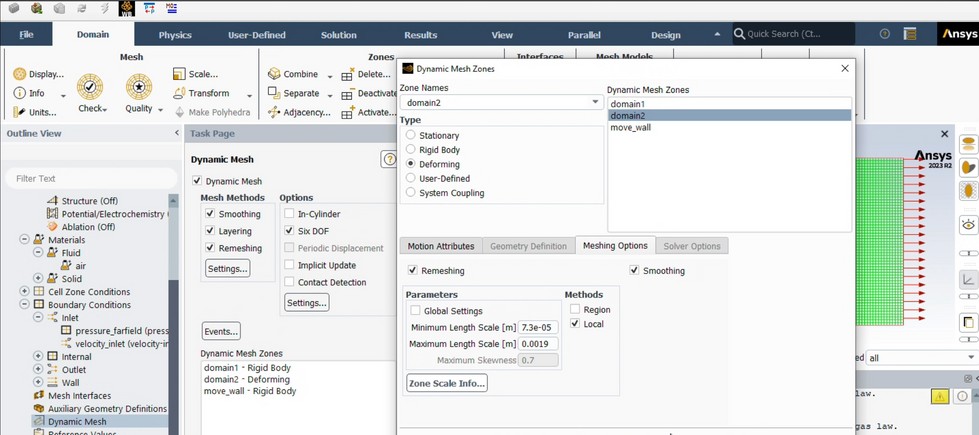Click the Dynamic Mesh task page help icon
979x435 pixels.
point(389,159)
